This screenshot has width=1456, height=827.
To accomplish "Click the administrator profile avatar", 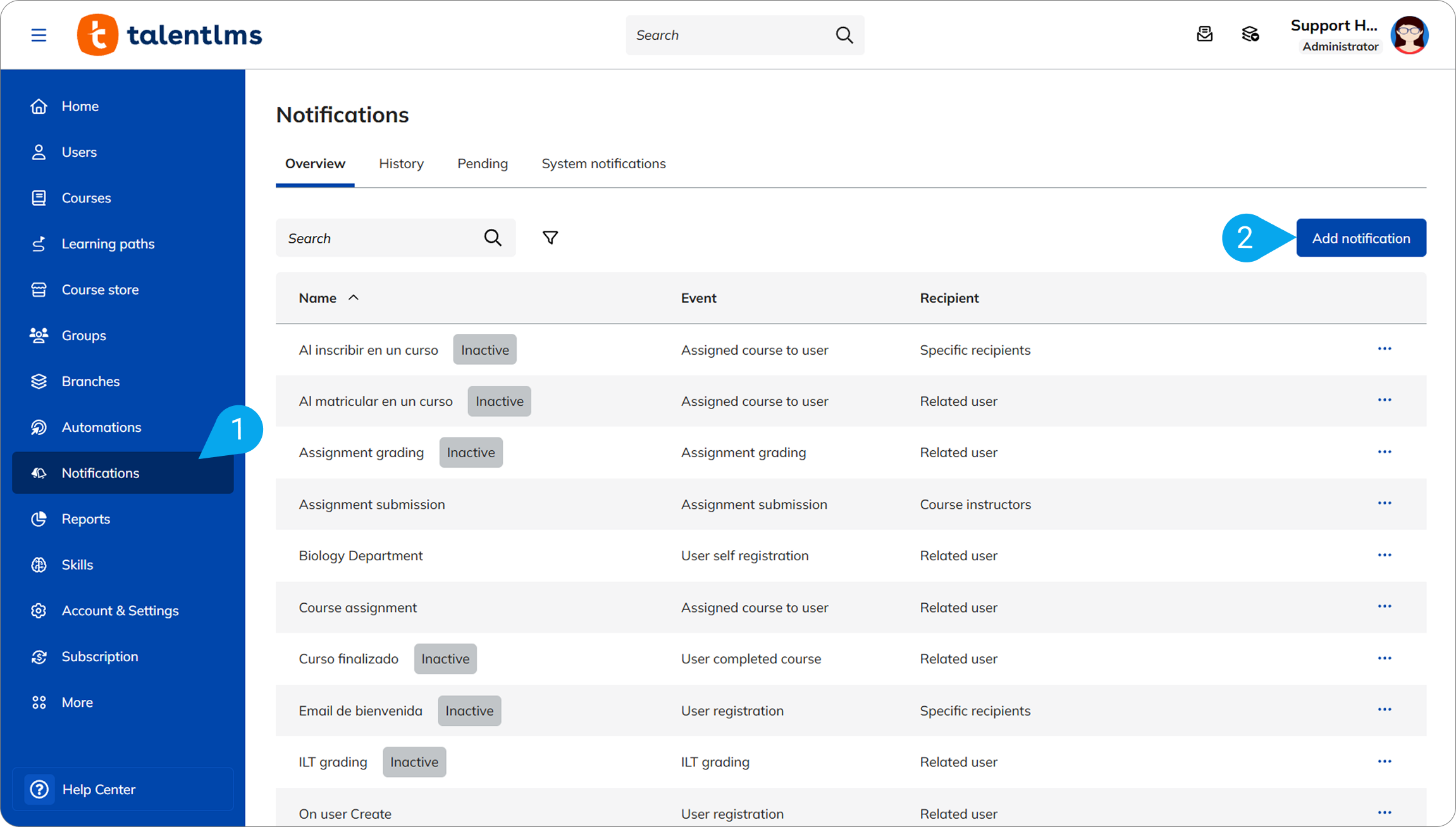I will pyautogui.click(x=1409, y=35).
